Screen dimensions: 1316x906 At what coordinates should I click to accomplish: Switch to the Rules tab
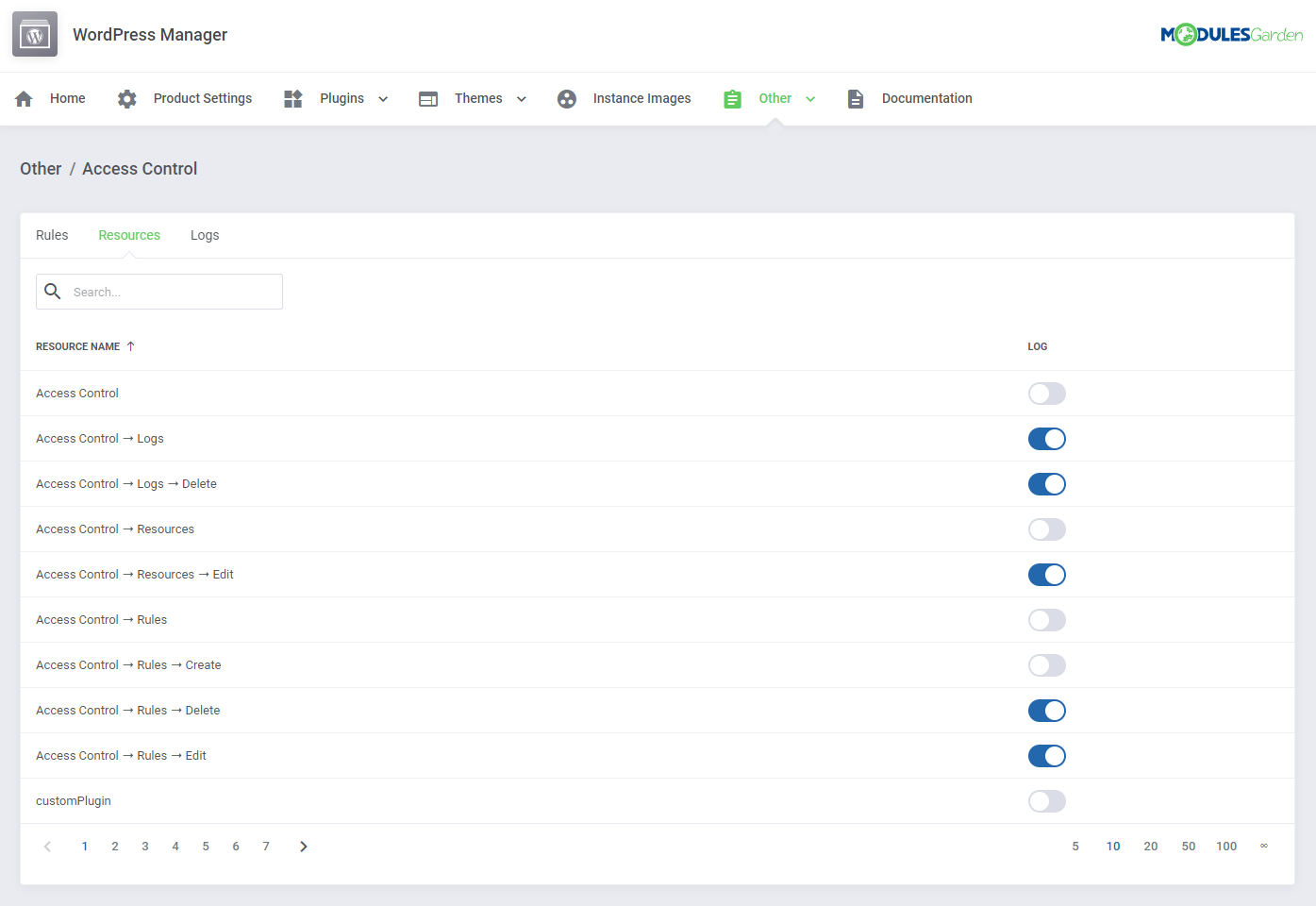(52, 235)
